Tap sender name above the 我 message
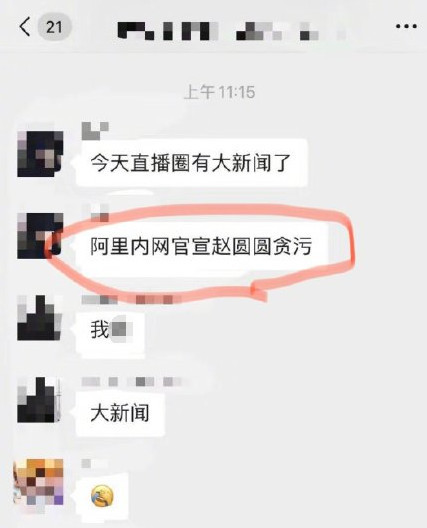The width and height of the screenshot is (427, 528). coord(132,299)
